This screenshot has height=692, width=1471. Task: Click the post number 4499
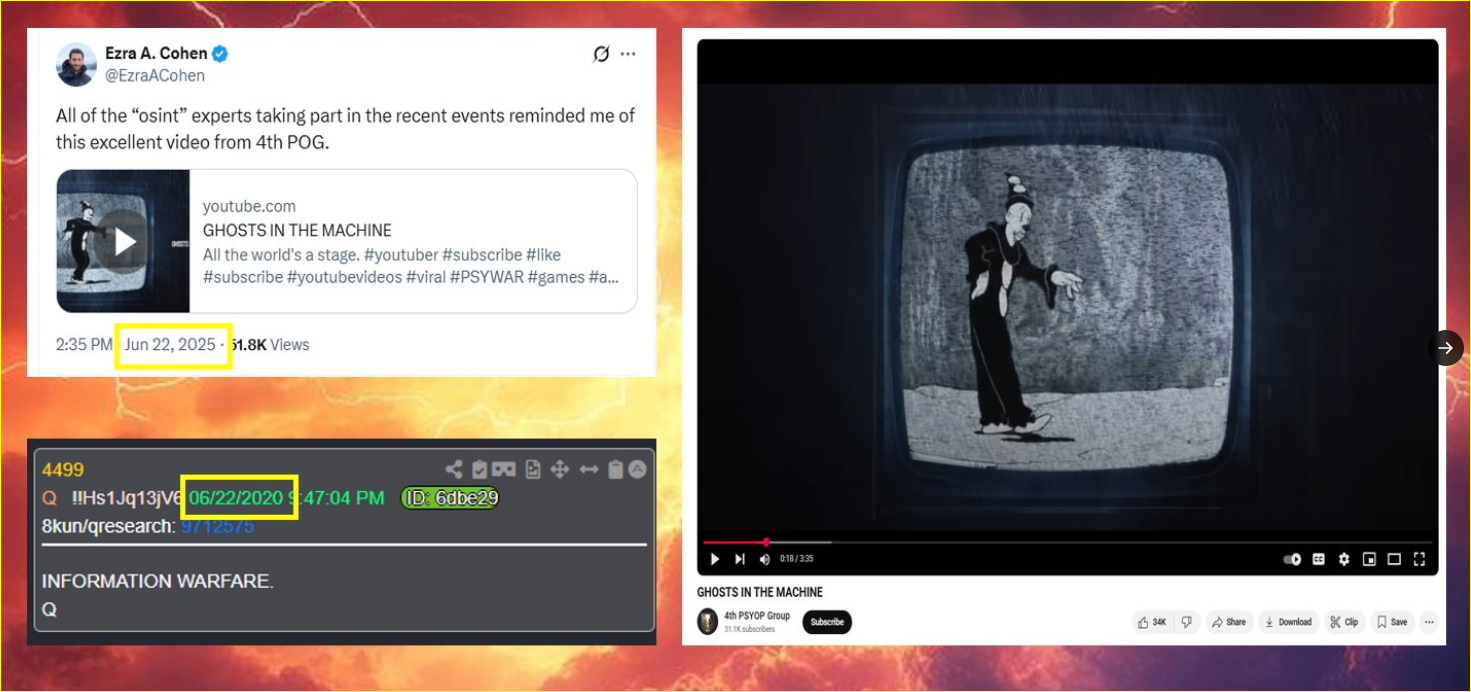click(63, 470)
